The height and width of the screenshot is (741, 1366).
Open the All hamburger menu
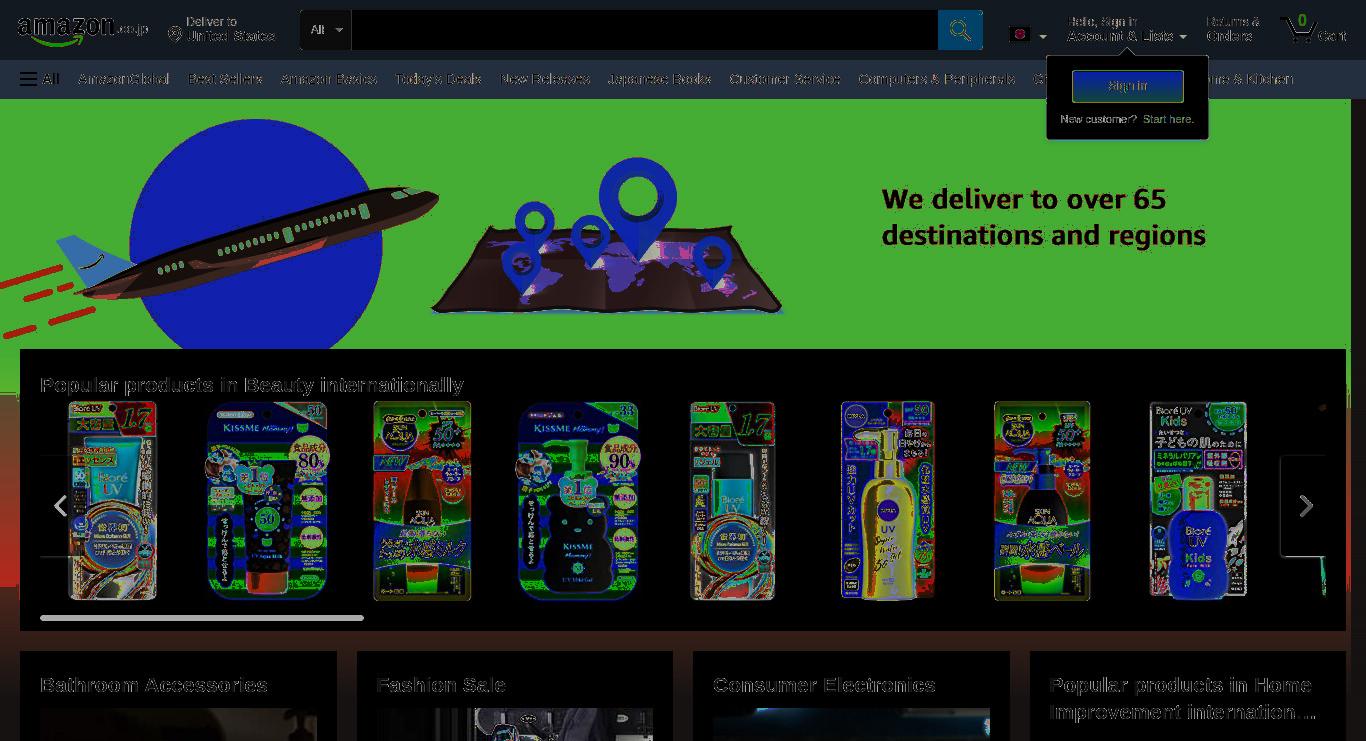pyautogui.click(x=40, y=79)
